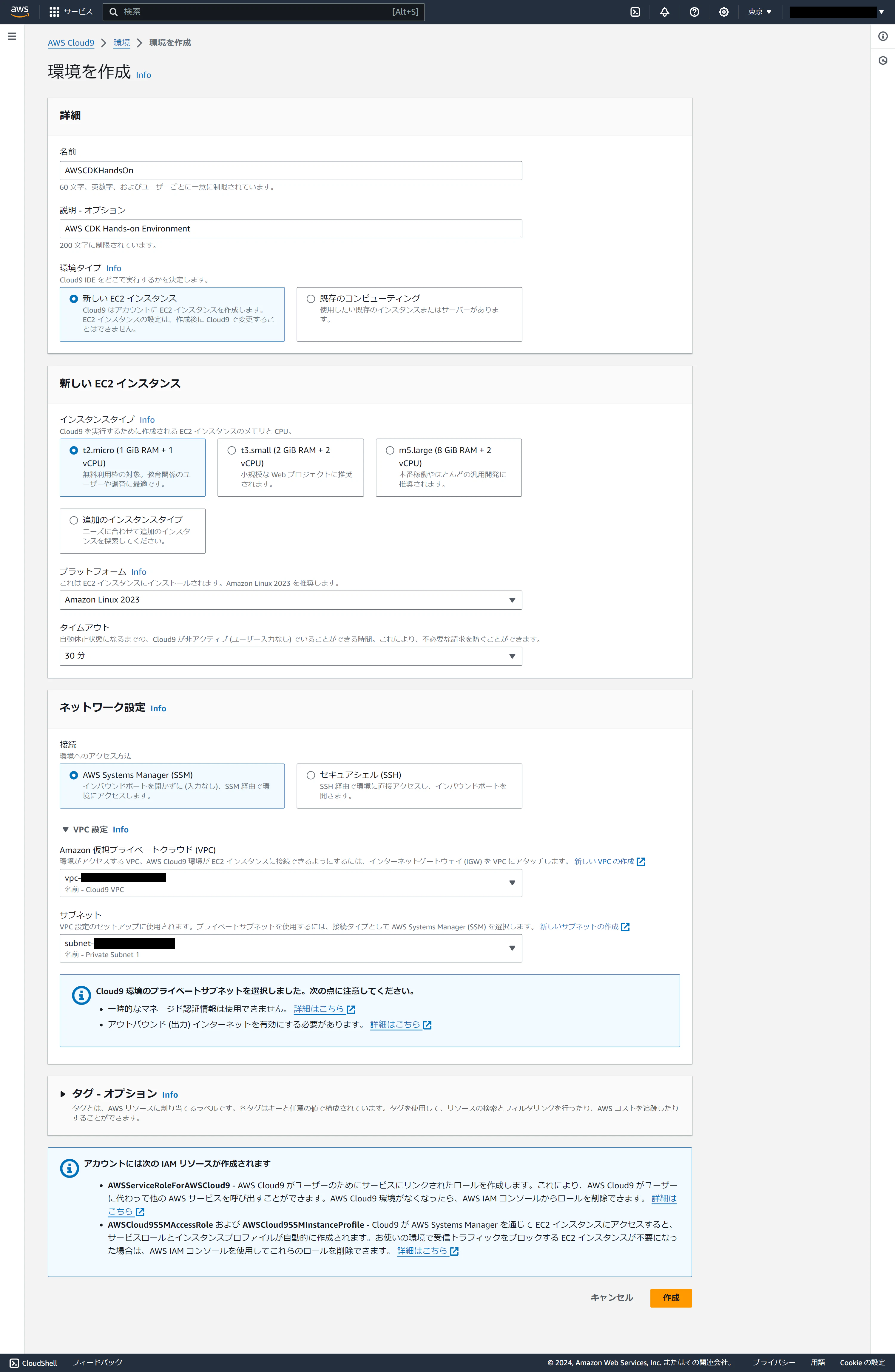The width and height of the screenshot is (895, 1372).
Task: Open the services grid menu icon
Action: (x=54, y=12)
